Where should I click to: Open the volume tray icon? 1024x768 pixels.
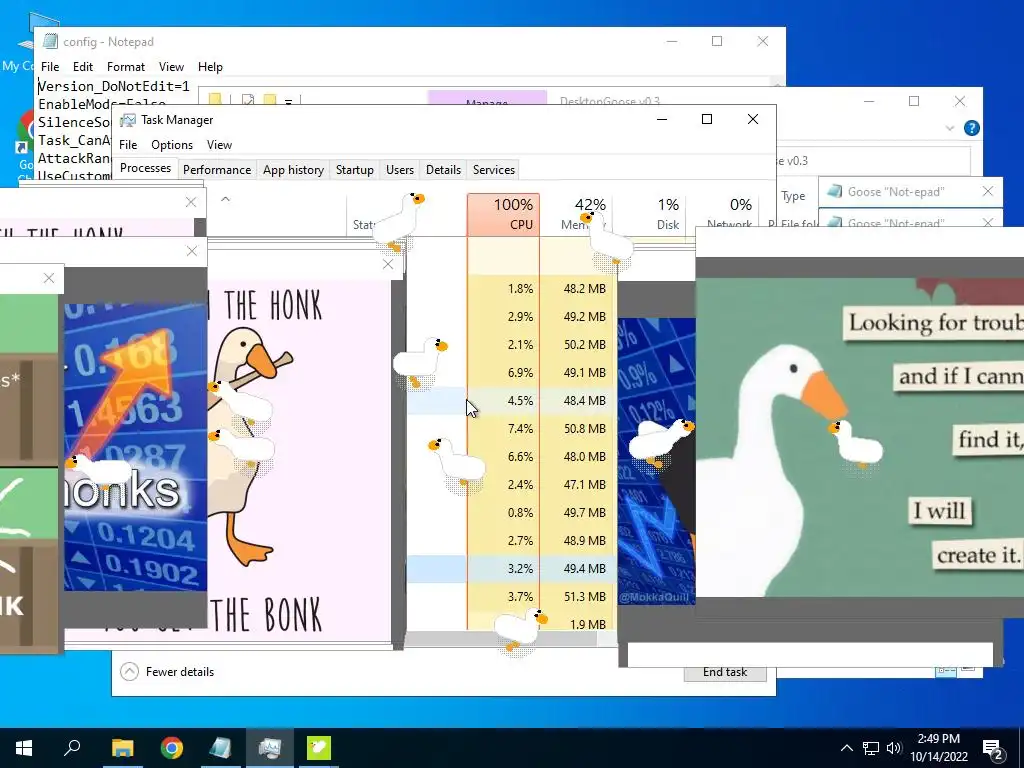point(894,748)
